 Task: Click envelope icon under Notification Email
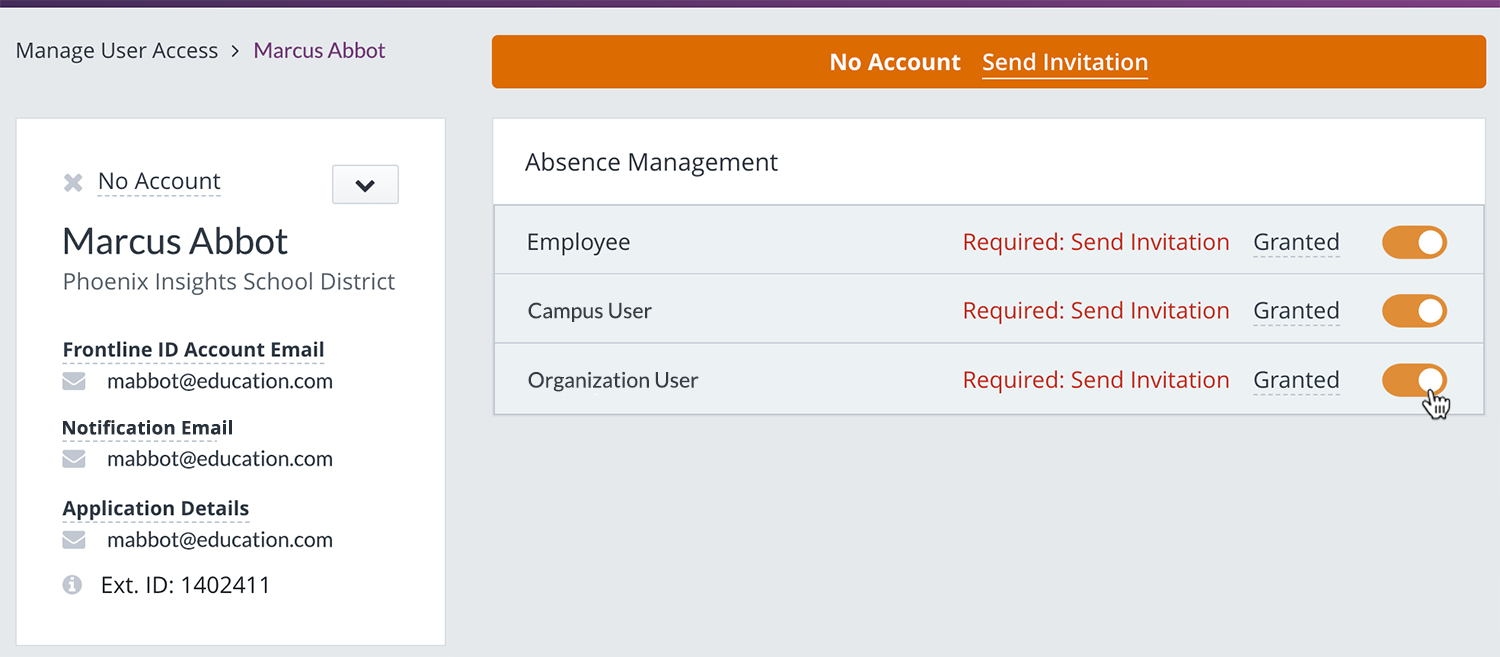tap(74, 459)
